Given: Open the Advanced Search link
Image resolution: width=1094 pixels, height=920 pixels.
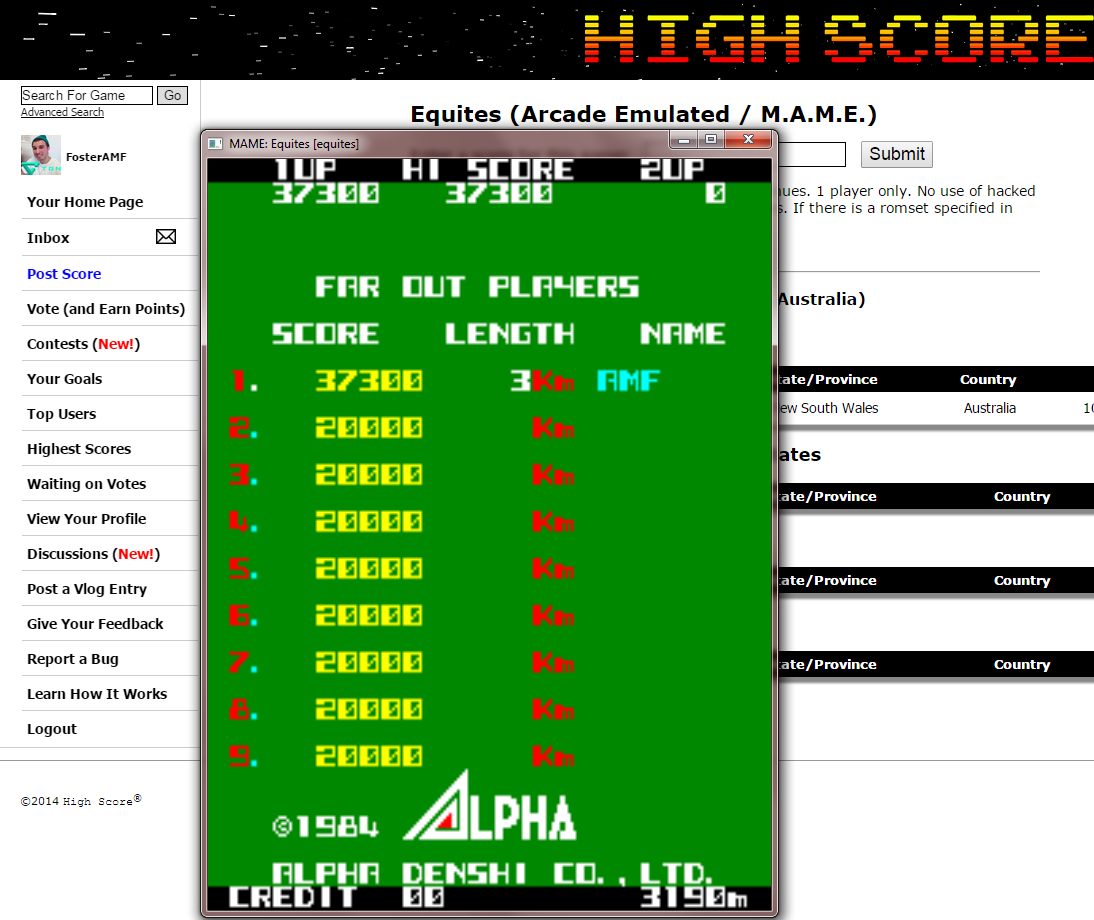Looking at the screenshot, I should 62,112.
